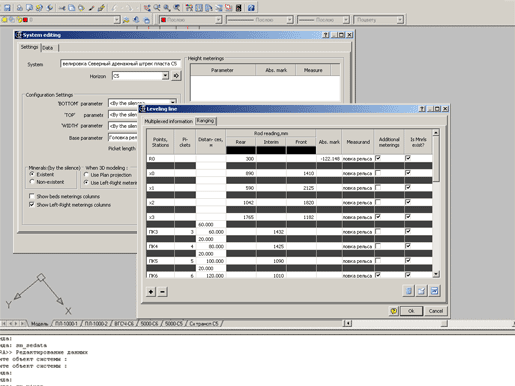
Task: Expand the Horizon combo box
Action: (165, 76)
